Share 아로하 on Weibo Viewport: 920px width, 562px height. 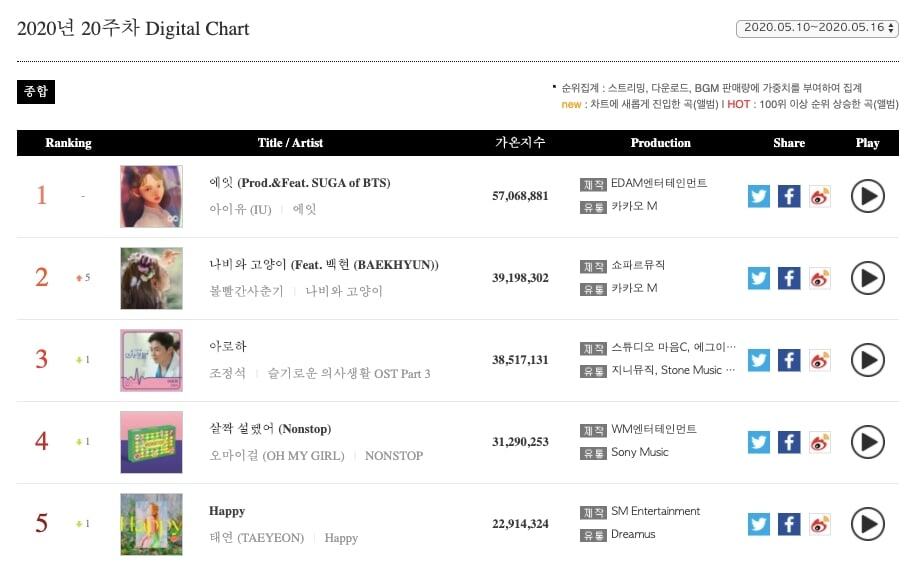tap(819, 360)
